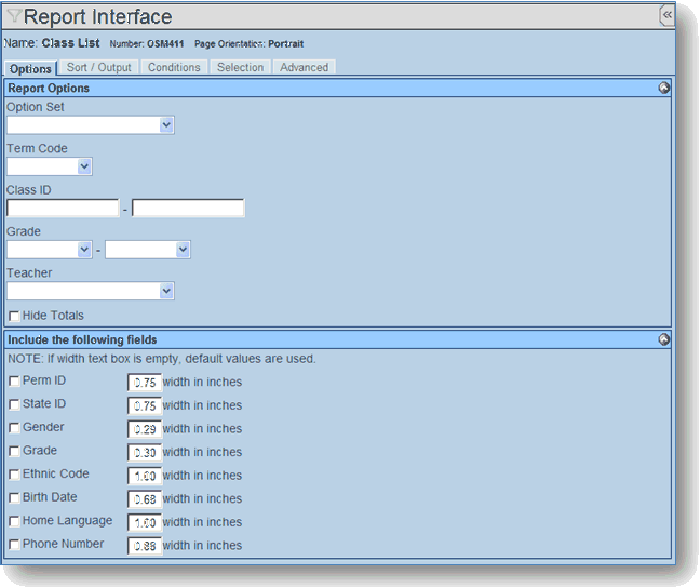700x587 pixels.
Task: Open the second Grade range dropdown
Action: pyautogui.click(x=148, y=250)
